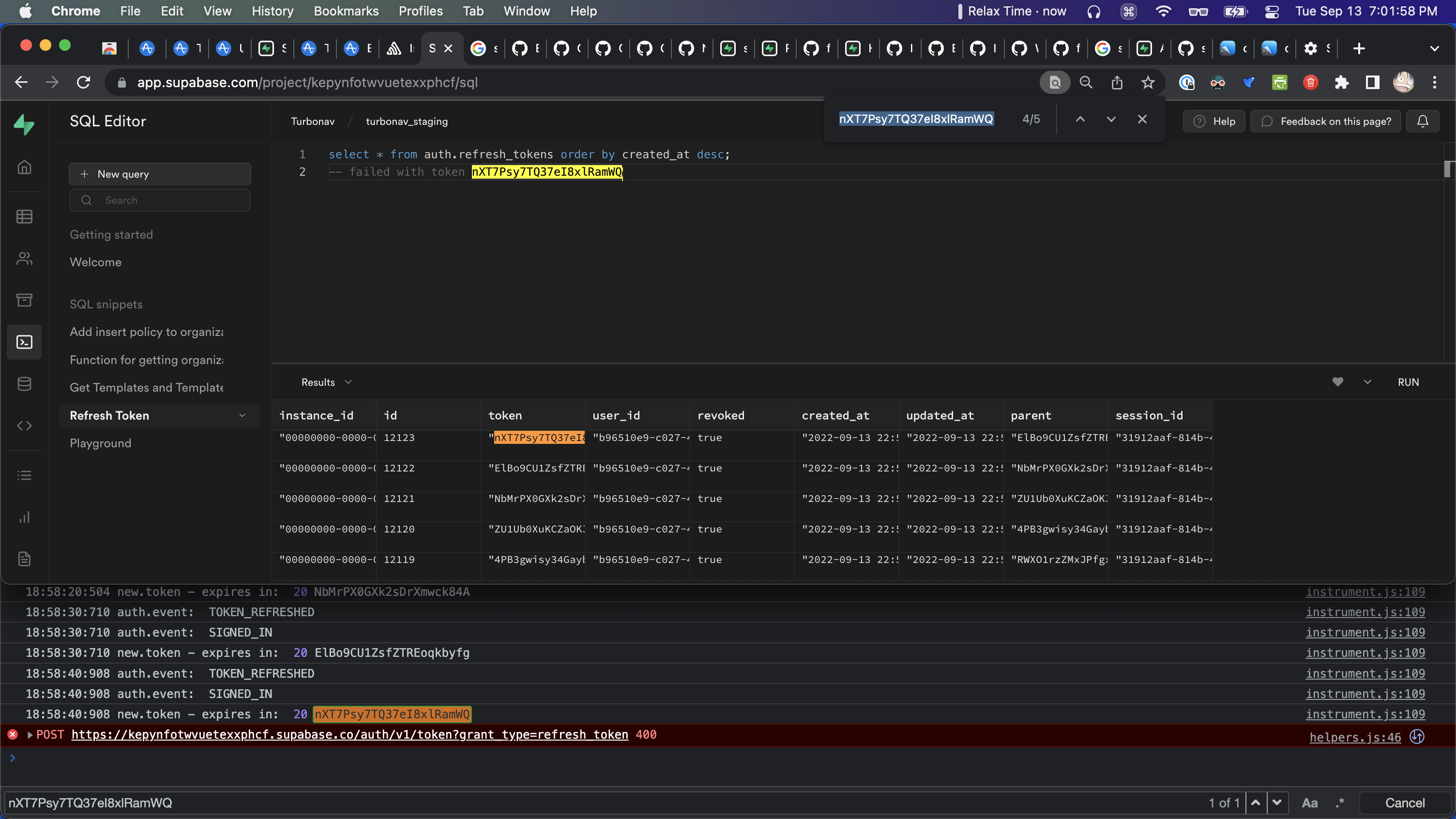Select the Playground snippet

(101, 443)
